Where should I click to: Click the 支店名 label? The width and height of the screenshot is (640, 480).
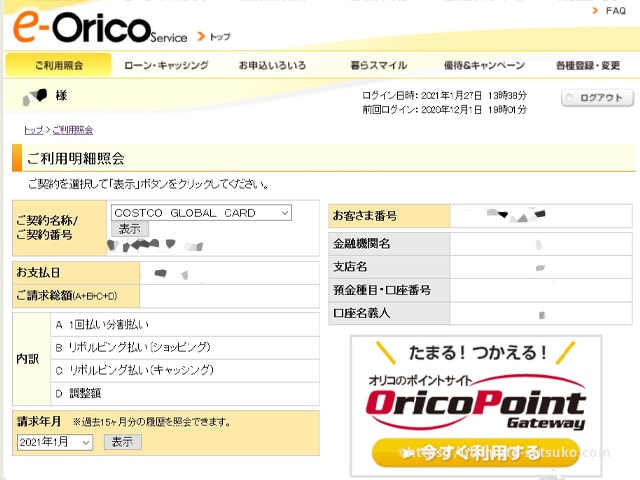coord(350,267)
